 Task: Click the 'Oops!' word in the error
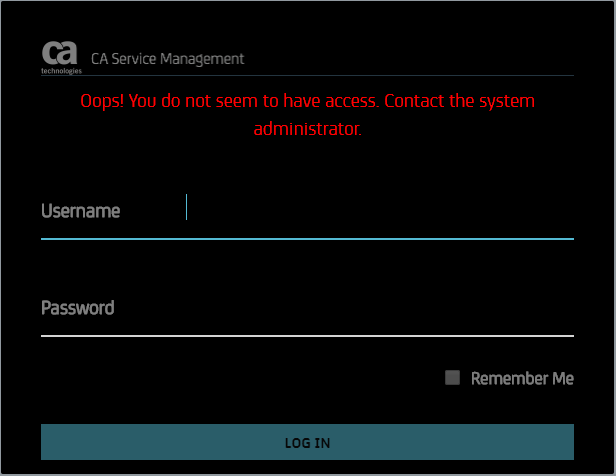tap(103, 101)
